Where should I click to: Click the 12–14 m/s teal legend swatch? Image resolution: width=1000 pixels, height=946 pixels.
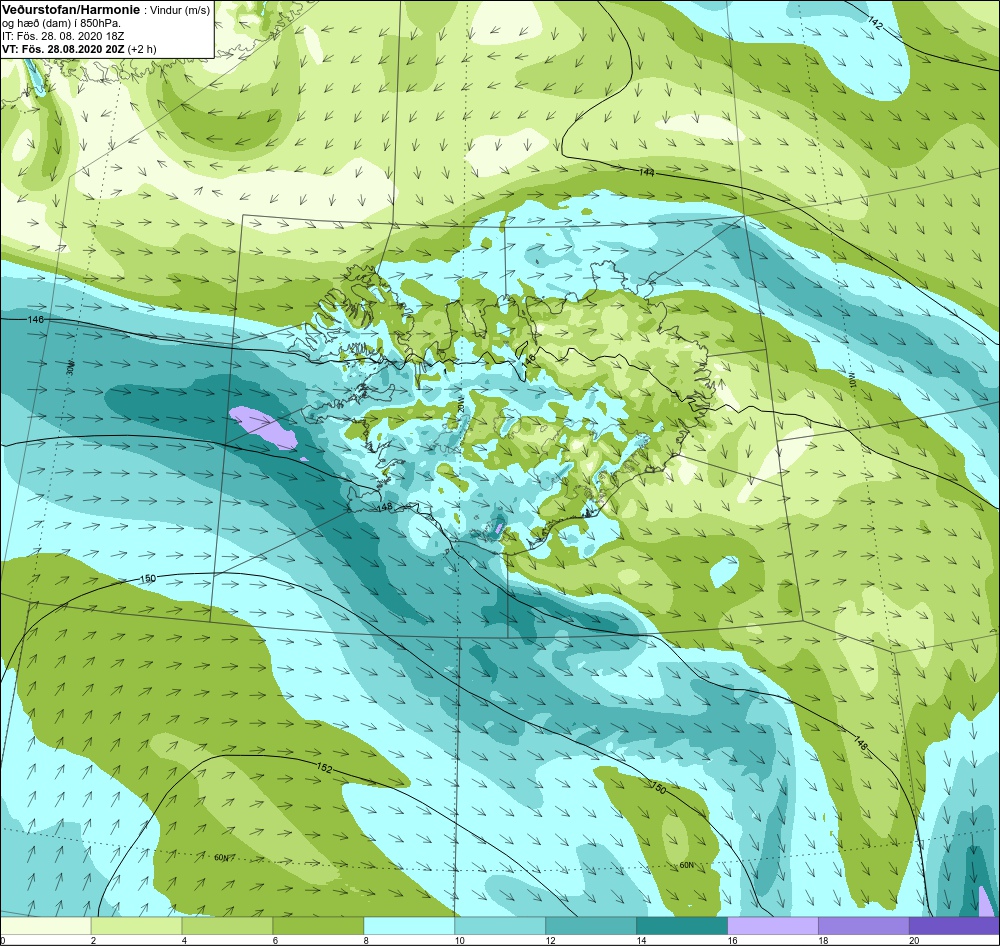click(591, 926)
